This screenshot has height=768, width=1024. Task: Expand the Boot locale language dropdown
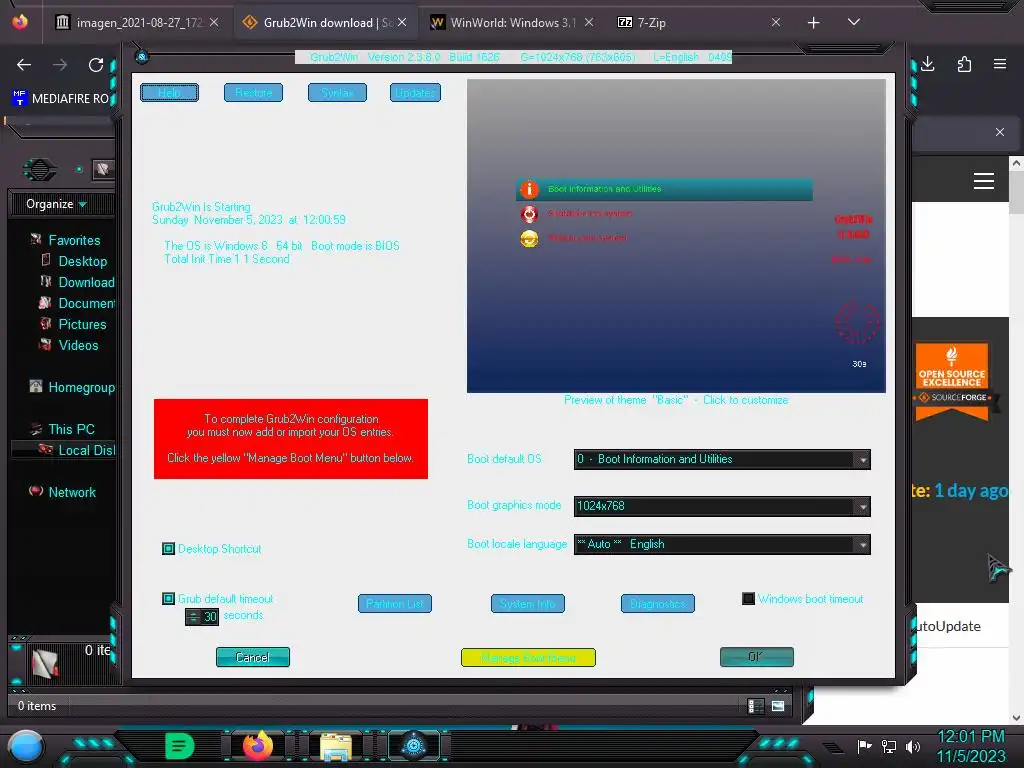(x=863, y=545)
